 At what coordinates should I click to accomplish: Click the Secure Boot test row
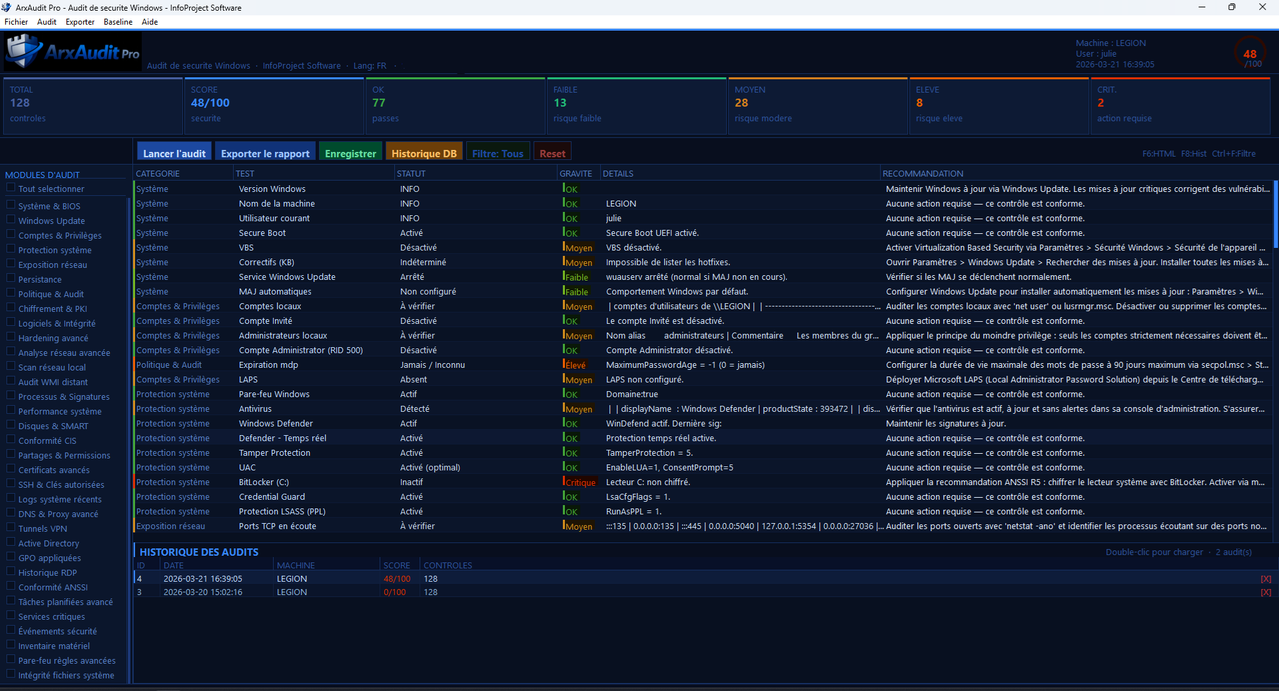tap(702, 233)
